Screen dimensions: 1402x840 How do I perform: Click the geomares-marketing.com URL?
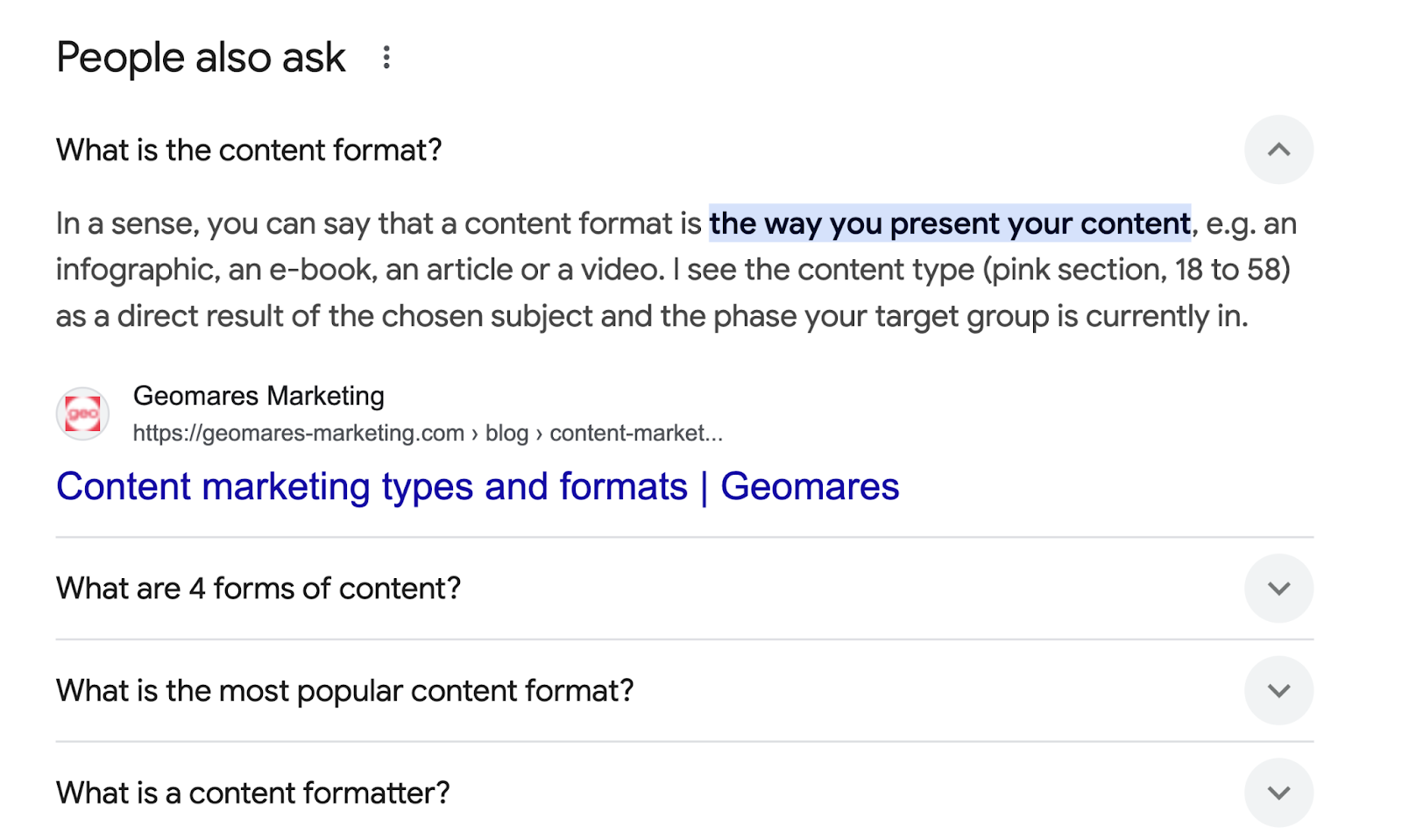point(298,434)
